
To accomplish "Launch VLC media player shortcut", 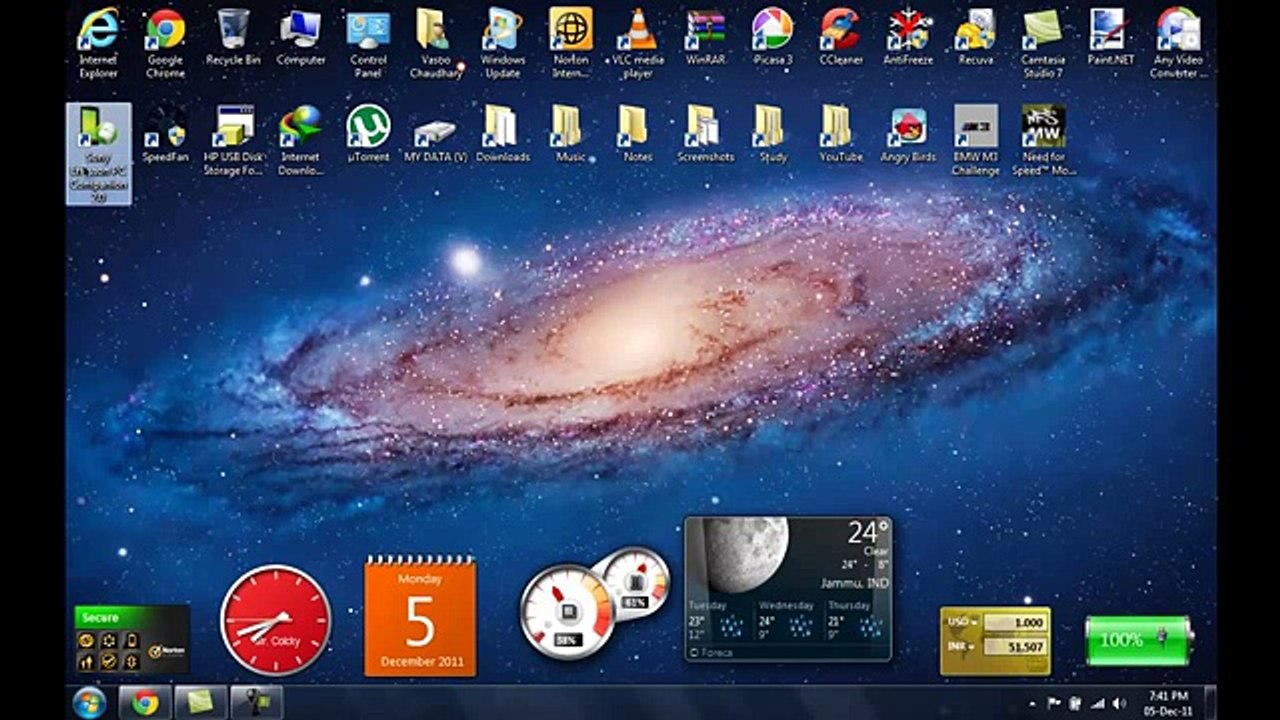I will [x=638, y=42].
